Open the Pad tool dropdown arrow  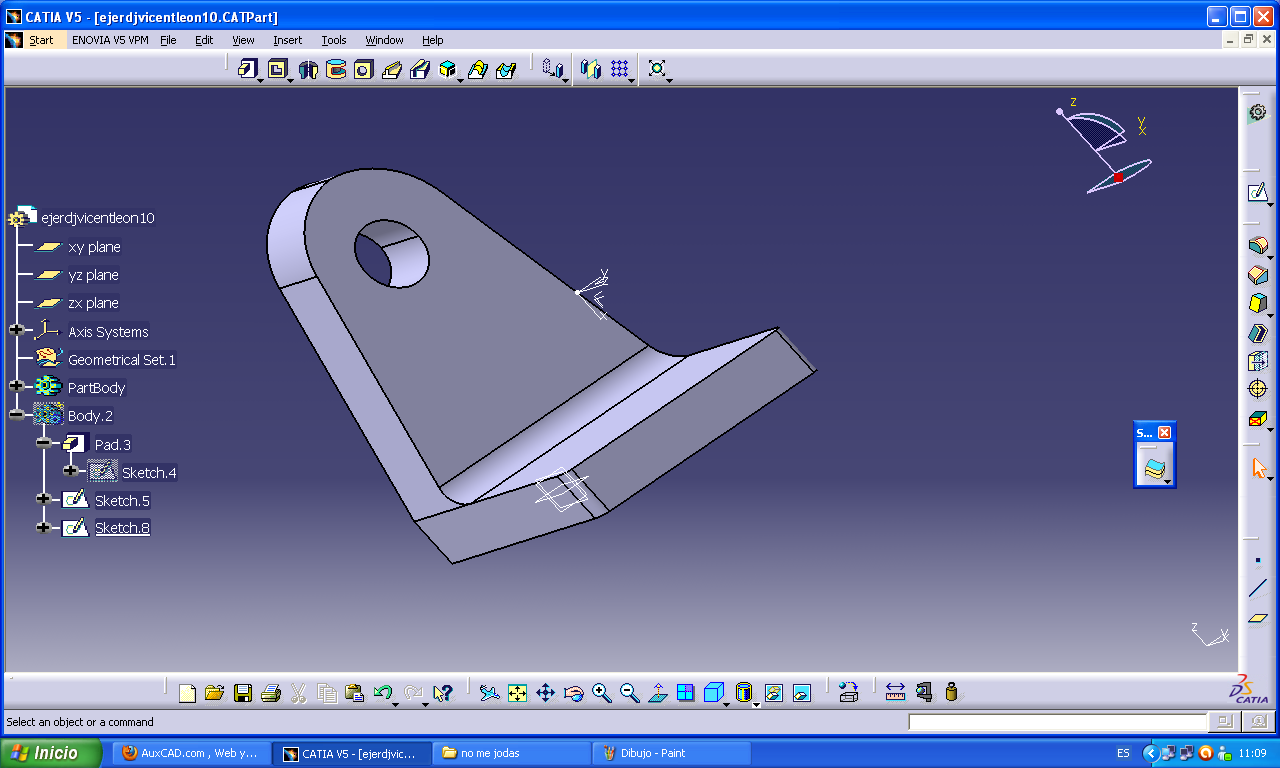260,79
